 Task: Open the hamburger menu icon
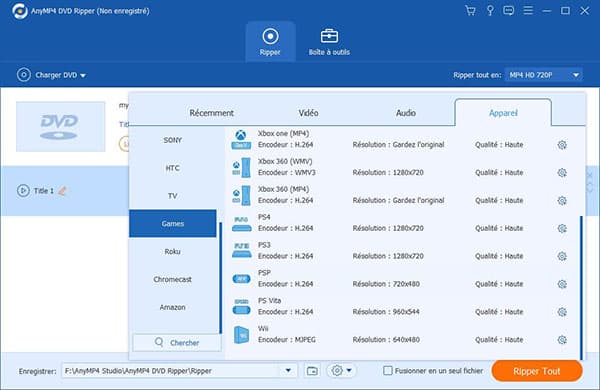click(x=528, y=11)
